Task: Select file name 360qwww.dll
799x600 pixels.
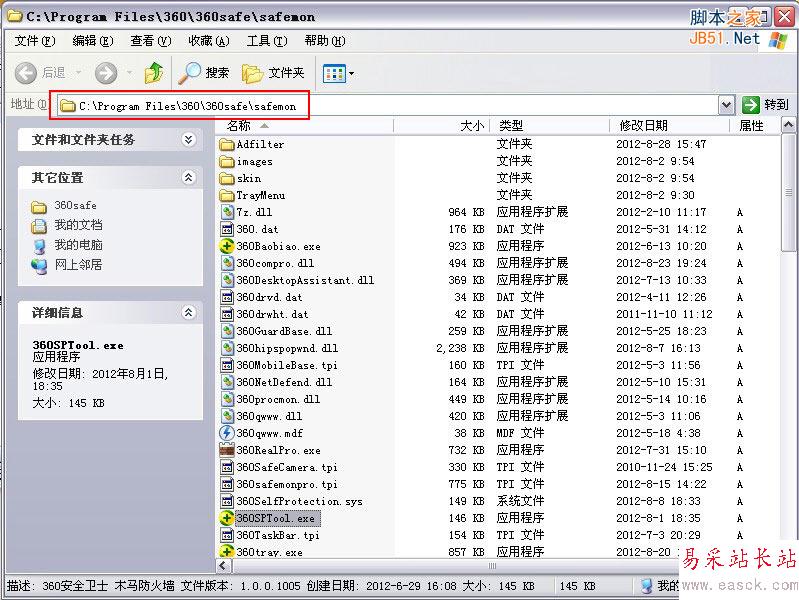Action: point(269,416)
